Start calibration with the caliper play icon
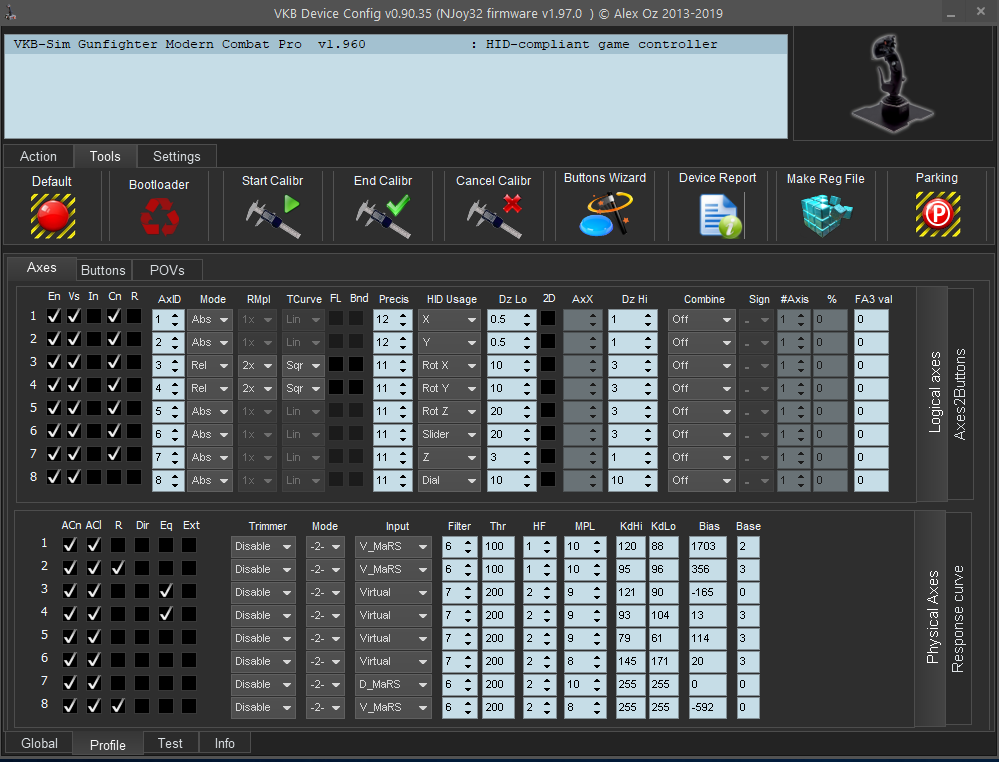999x762 pixels. (273, 216)
